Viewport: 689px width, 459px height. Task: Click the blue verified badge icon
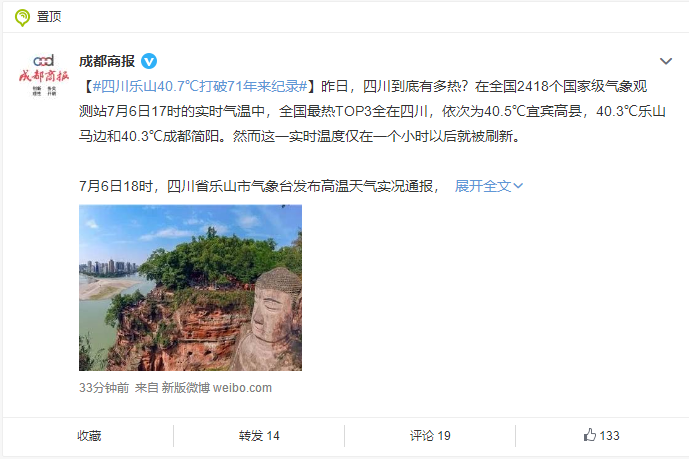pos(149,61)
